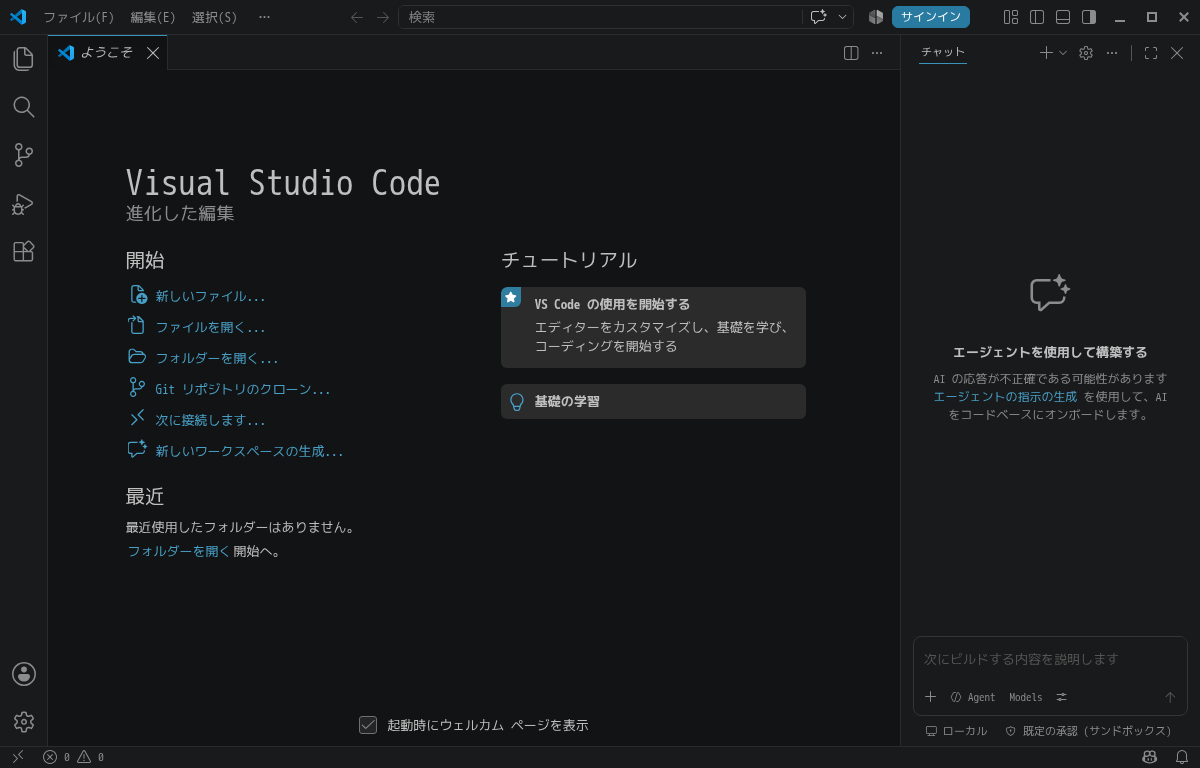1200x768 pixels.
Task: Uncheck 起動時にウェルカム ページを表示 checkbox
Action: (x=368, y=725)
